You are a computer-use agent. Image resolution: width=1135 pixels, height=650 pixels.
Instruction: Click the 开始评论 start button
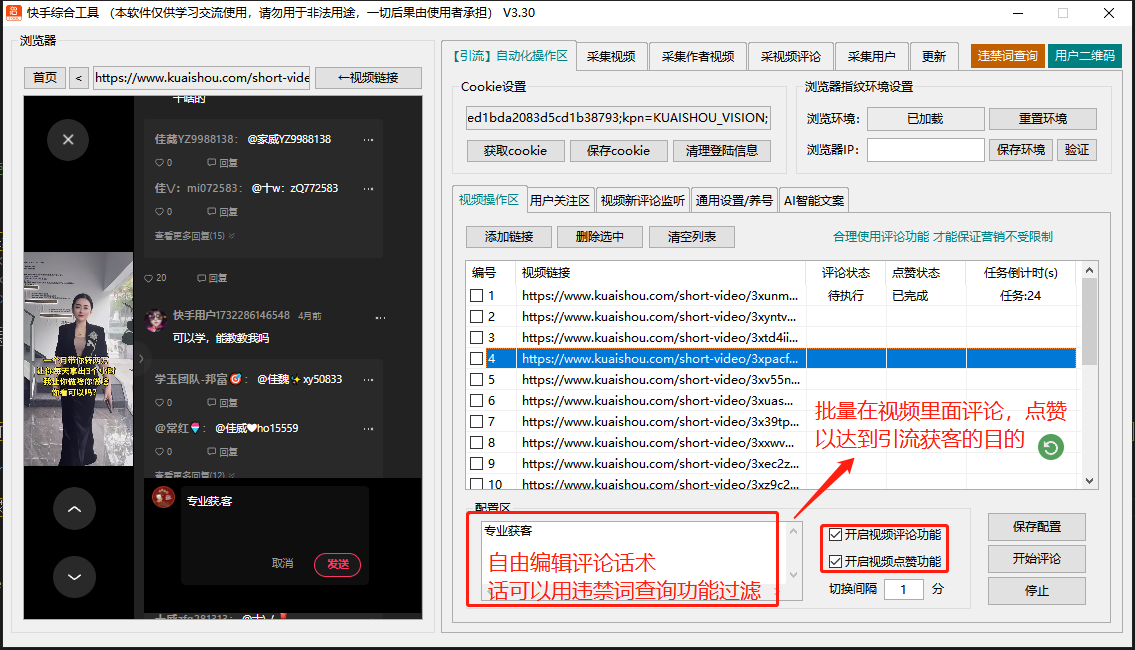pyautogui.click(x=1036, y=558)
